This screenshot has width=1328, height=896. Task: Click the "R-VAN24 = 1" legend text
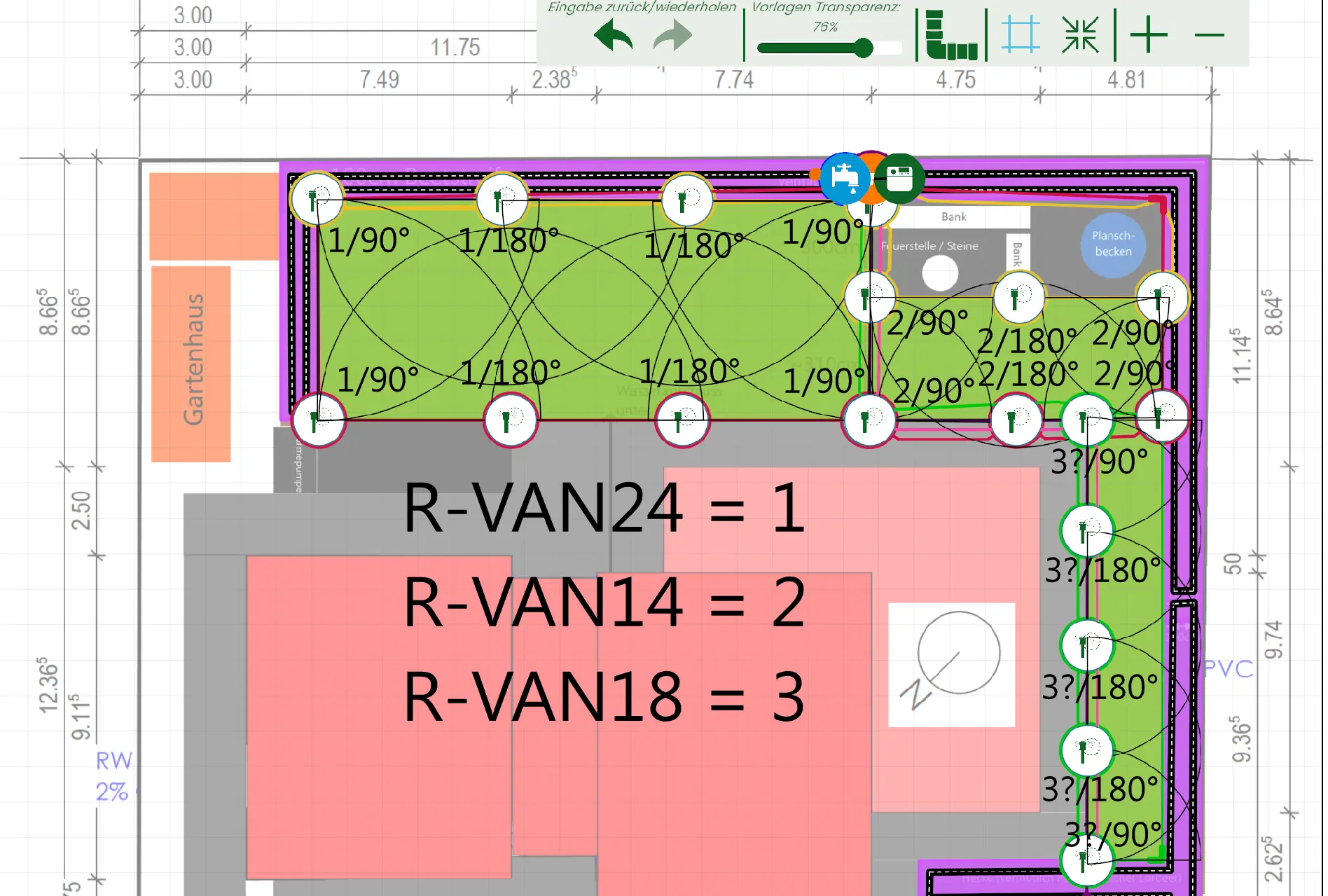(604, 507)
